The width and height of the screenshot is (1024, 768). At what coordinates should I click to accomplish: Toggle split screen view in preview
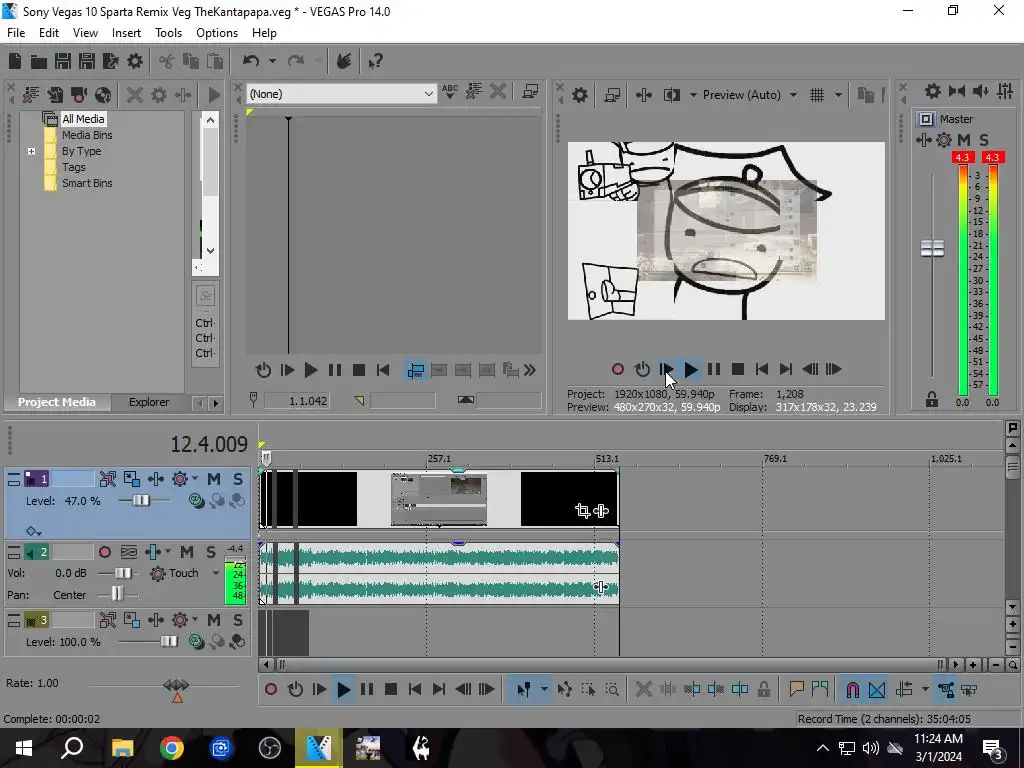[671, 95]
